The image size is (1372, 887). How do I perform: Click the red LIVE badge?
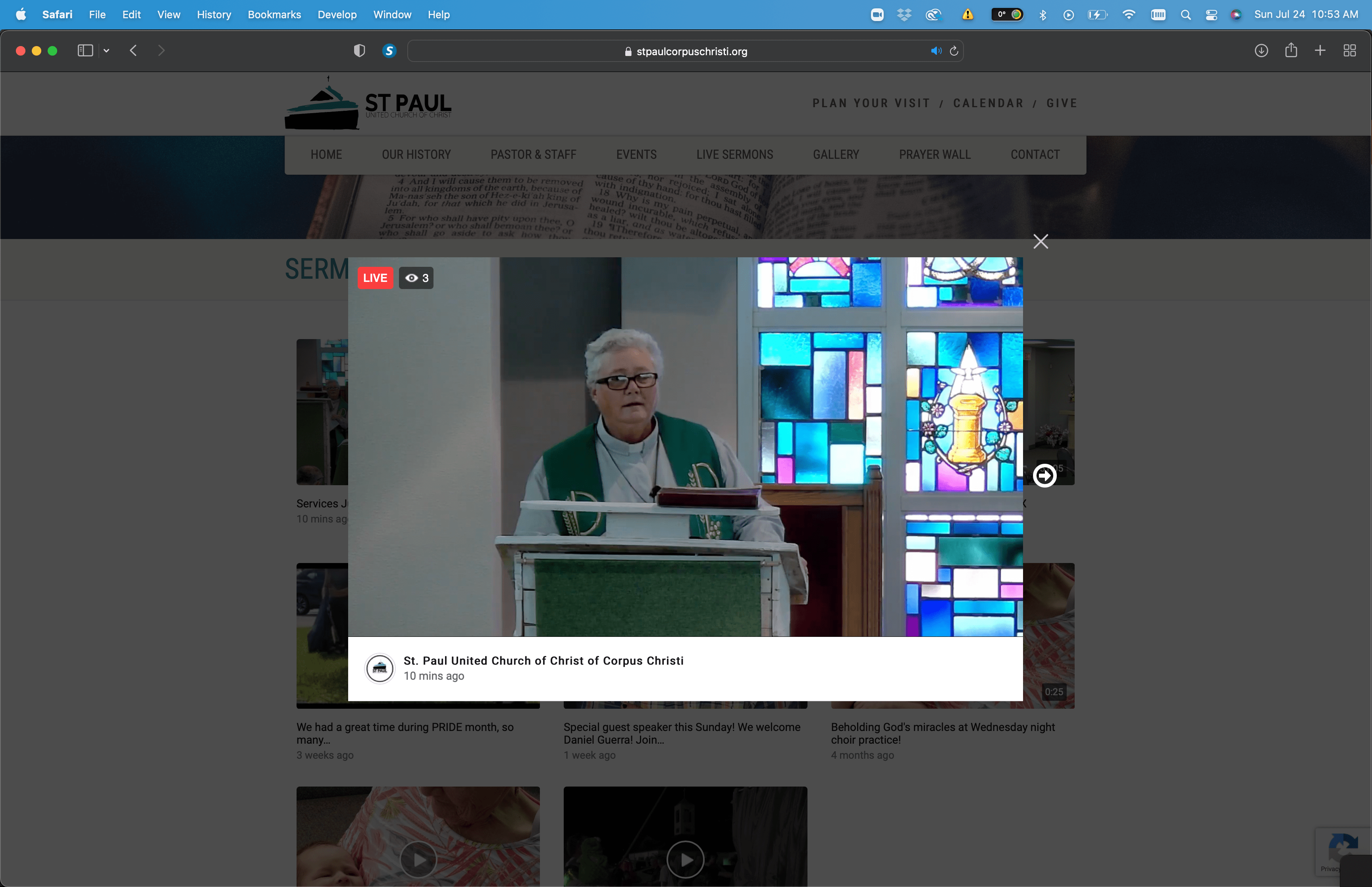[375, 278]
